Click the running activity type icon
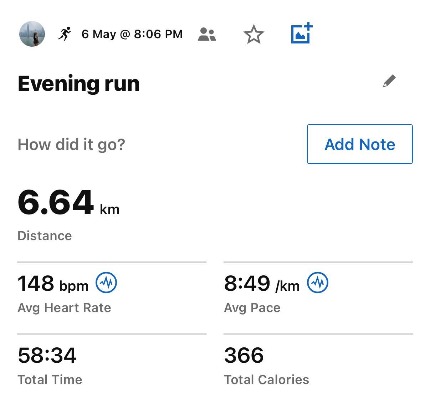This screenshot has width=430, height=409. 65,34
